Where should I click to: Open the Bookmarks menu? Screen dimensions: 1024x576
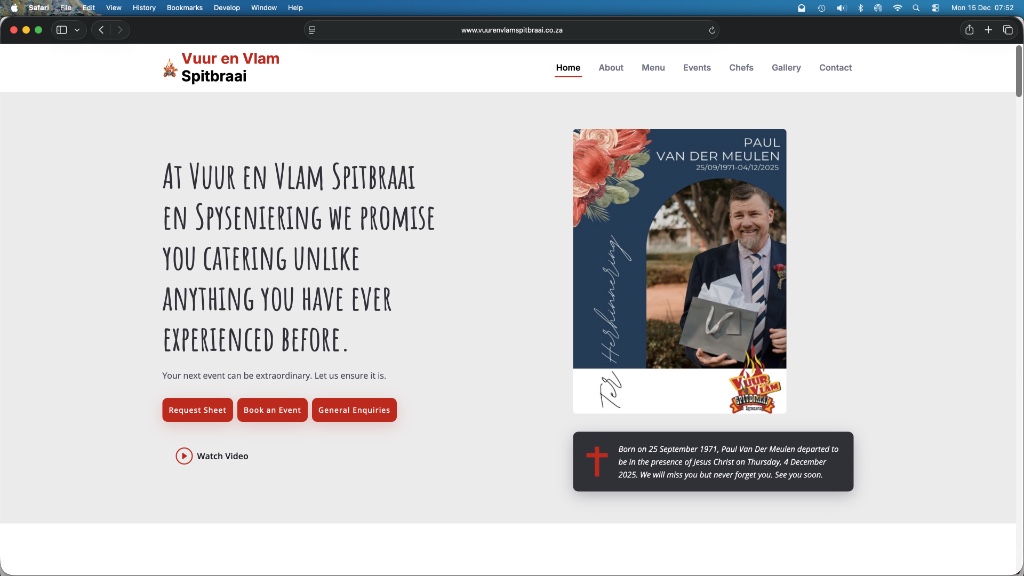(x=184, y=7)
